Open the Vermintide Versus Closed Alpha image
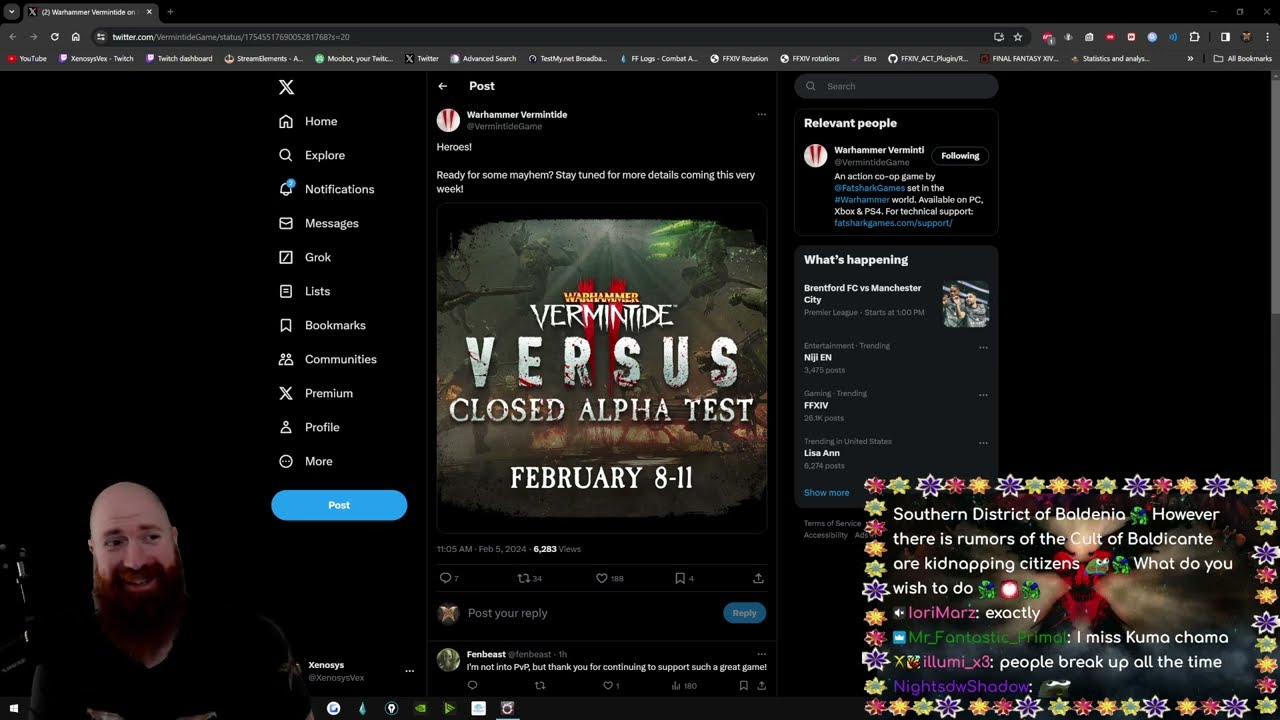 [602, 368]
